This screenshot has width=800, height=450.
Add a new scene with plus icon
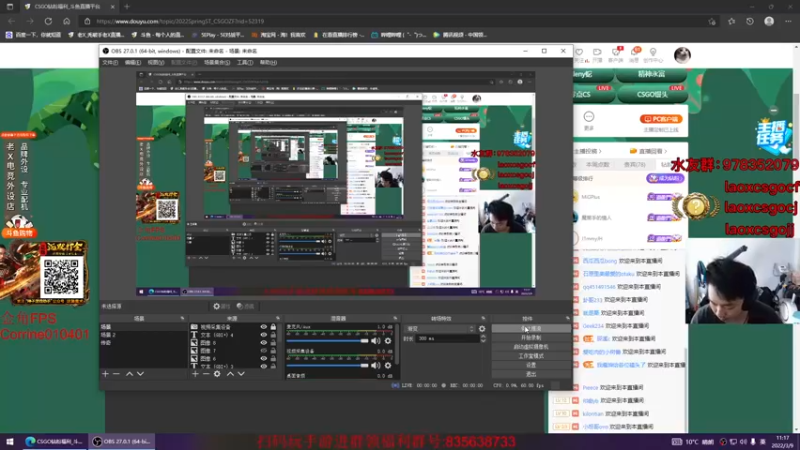[105, 374]
